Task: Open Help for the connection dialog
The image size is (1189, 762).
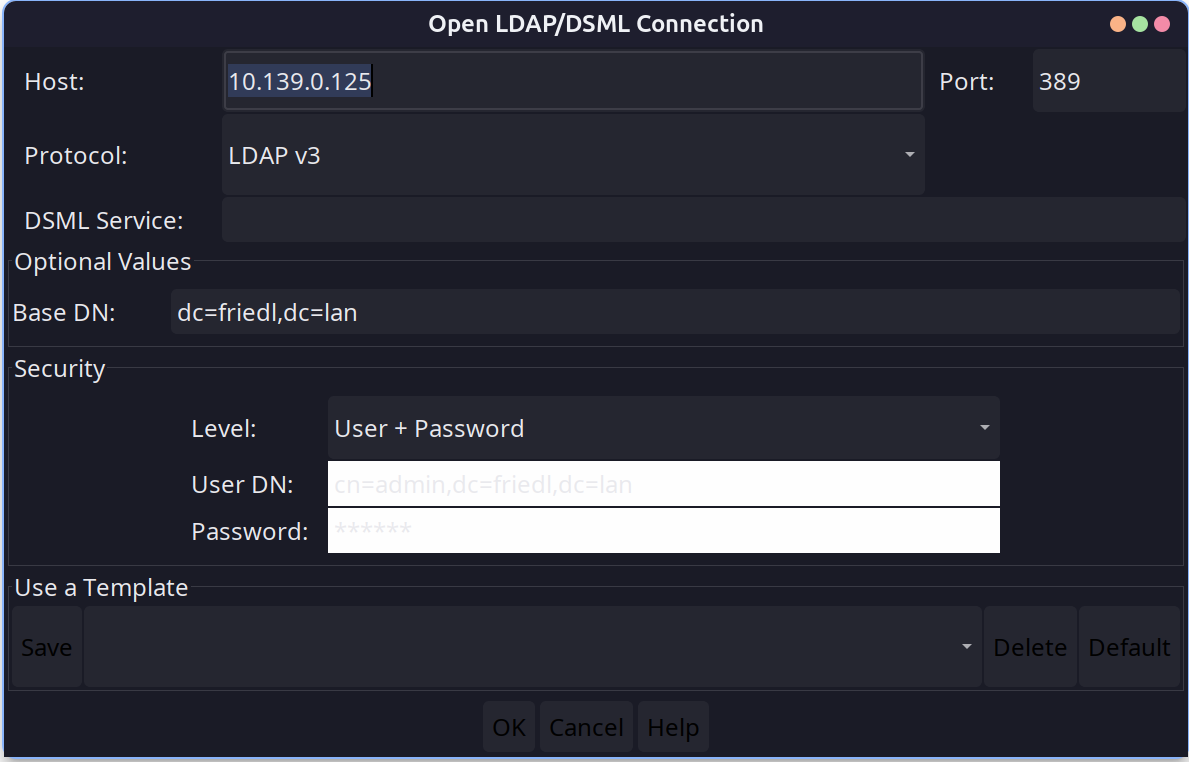Action: click(x=673, y=727)
